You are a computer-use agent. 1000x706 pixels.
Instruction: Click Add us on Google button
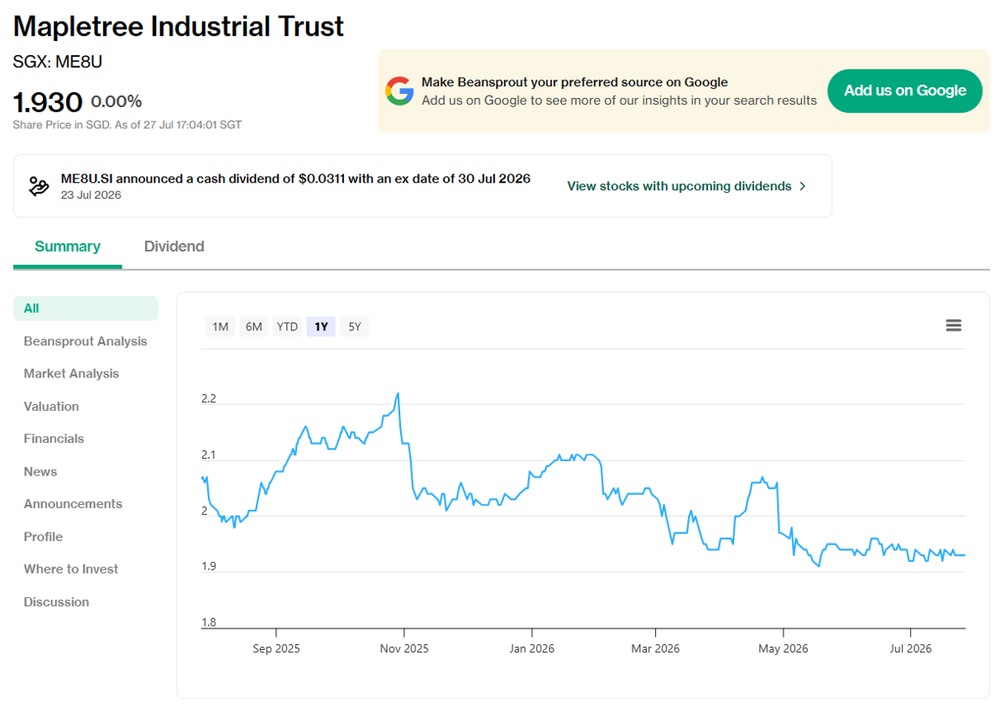click(x=904, y=91)
